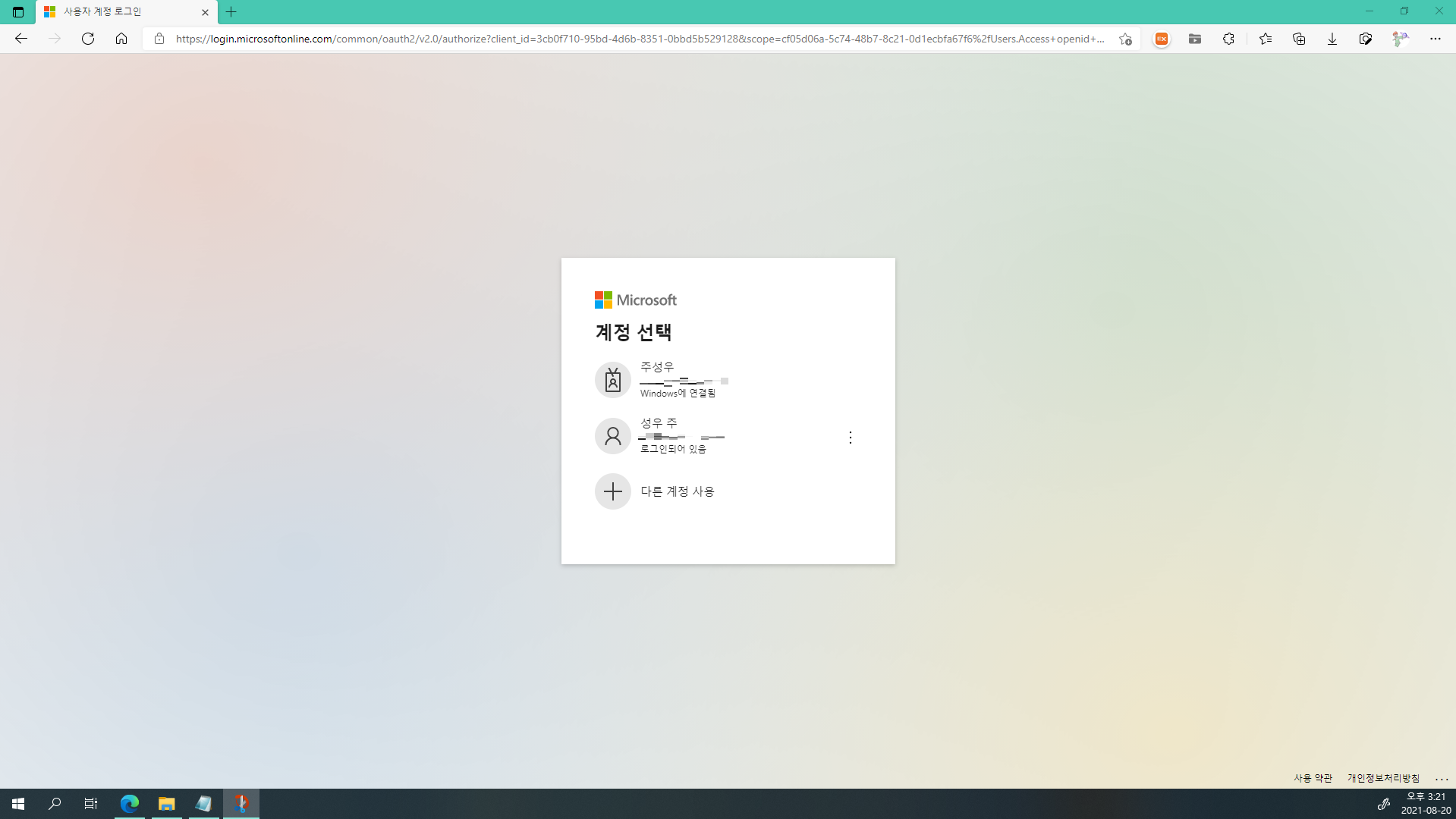Open the 개인정보처리방침 link
The height and width of the screenshot is (819, 1456).
pyautogui.click(x=1383, y=778)
